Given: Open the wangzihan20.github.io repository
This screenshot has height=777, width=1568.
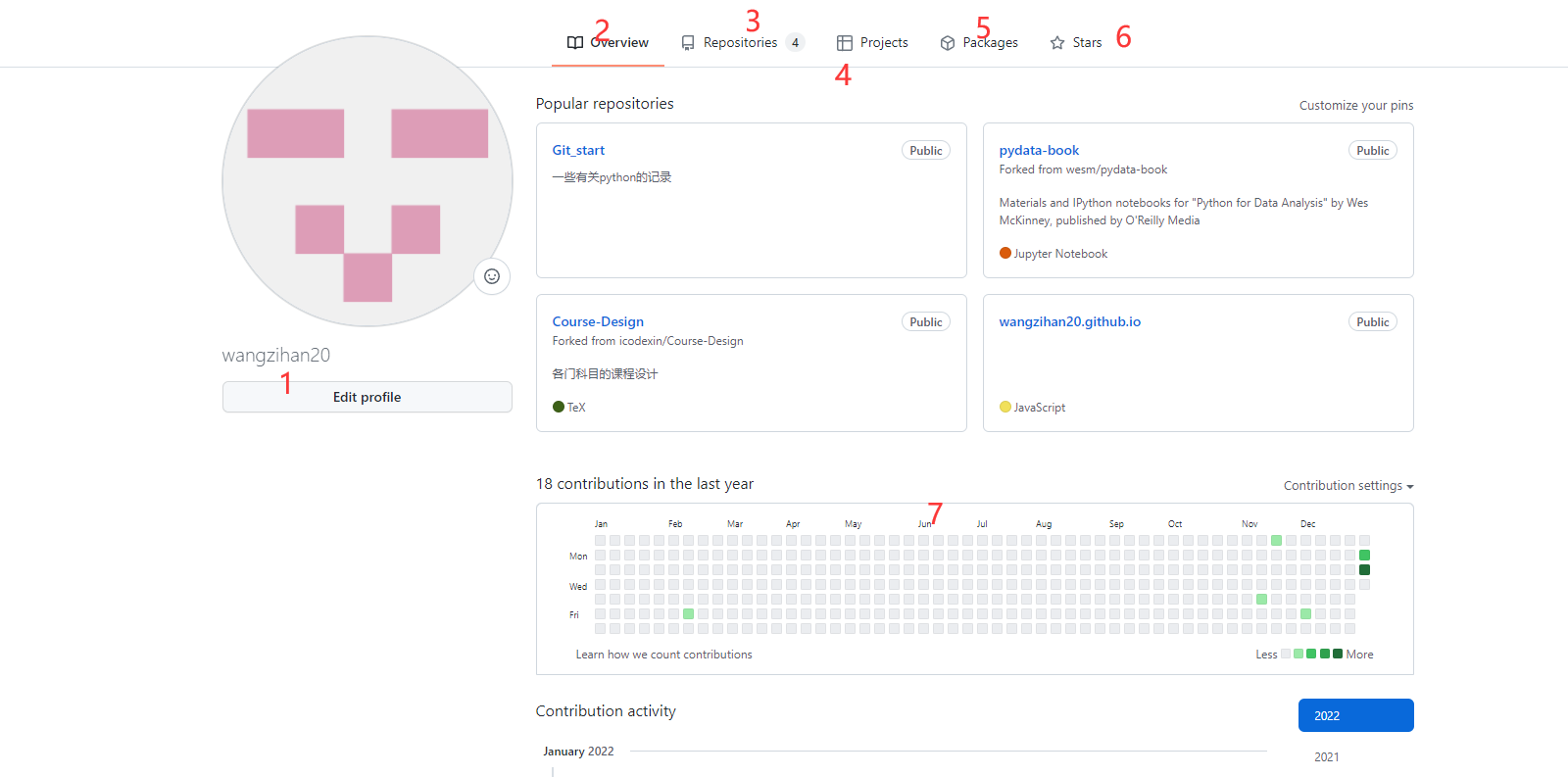Looking at the screenshot, I should coord(1070,321).
